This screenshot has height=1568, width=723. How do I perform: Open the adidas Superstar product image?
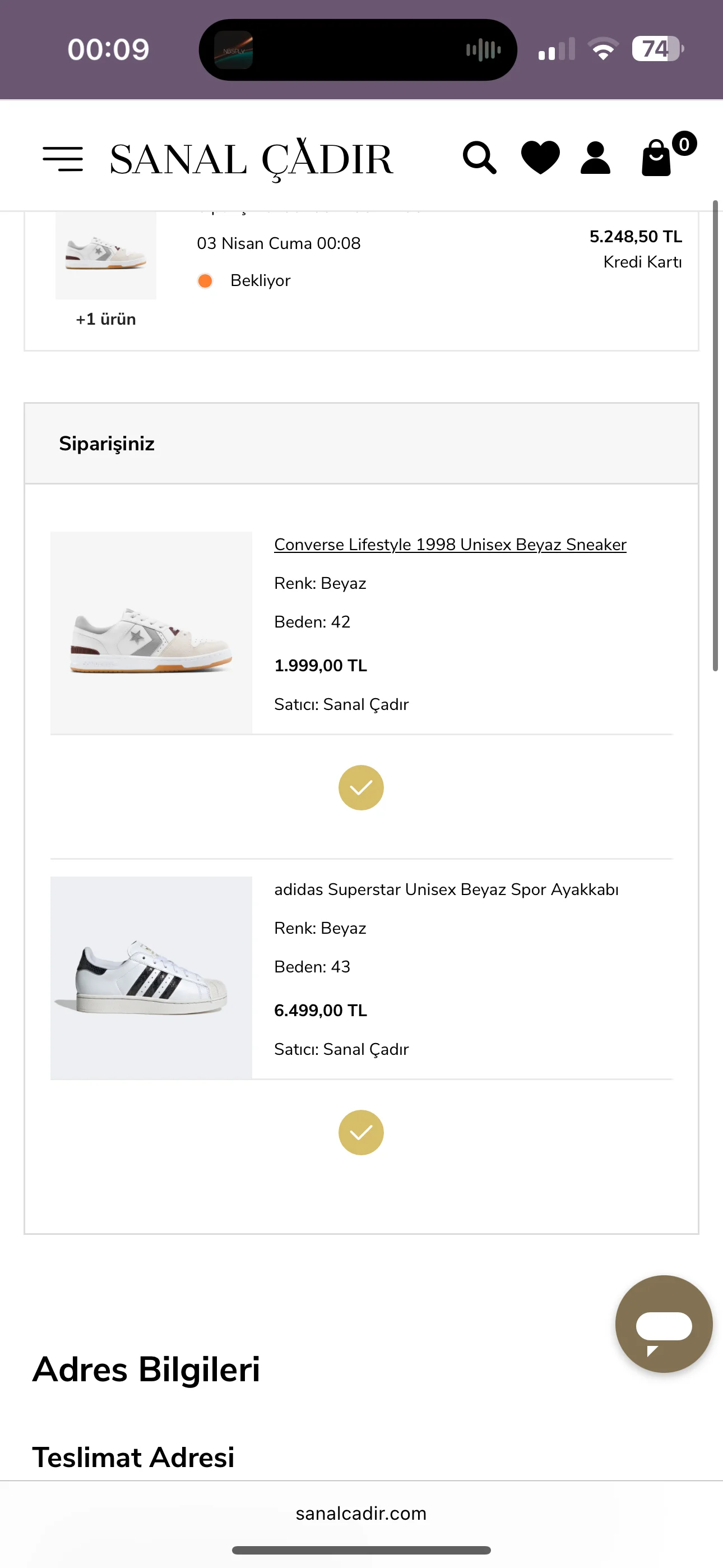(151, 977)
